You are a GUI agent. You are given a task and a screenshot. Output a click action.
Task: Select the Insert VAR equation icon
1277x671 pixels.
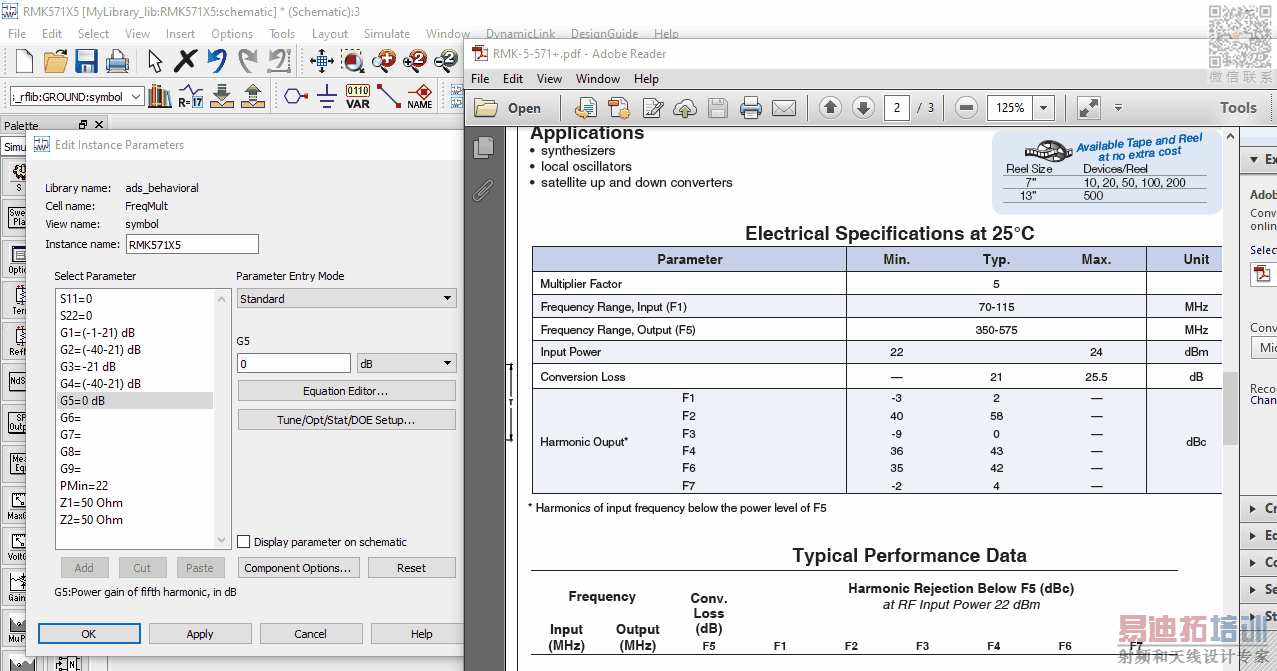point(357,97)
